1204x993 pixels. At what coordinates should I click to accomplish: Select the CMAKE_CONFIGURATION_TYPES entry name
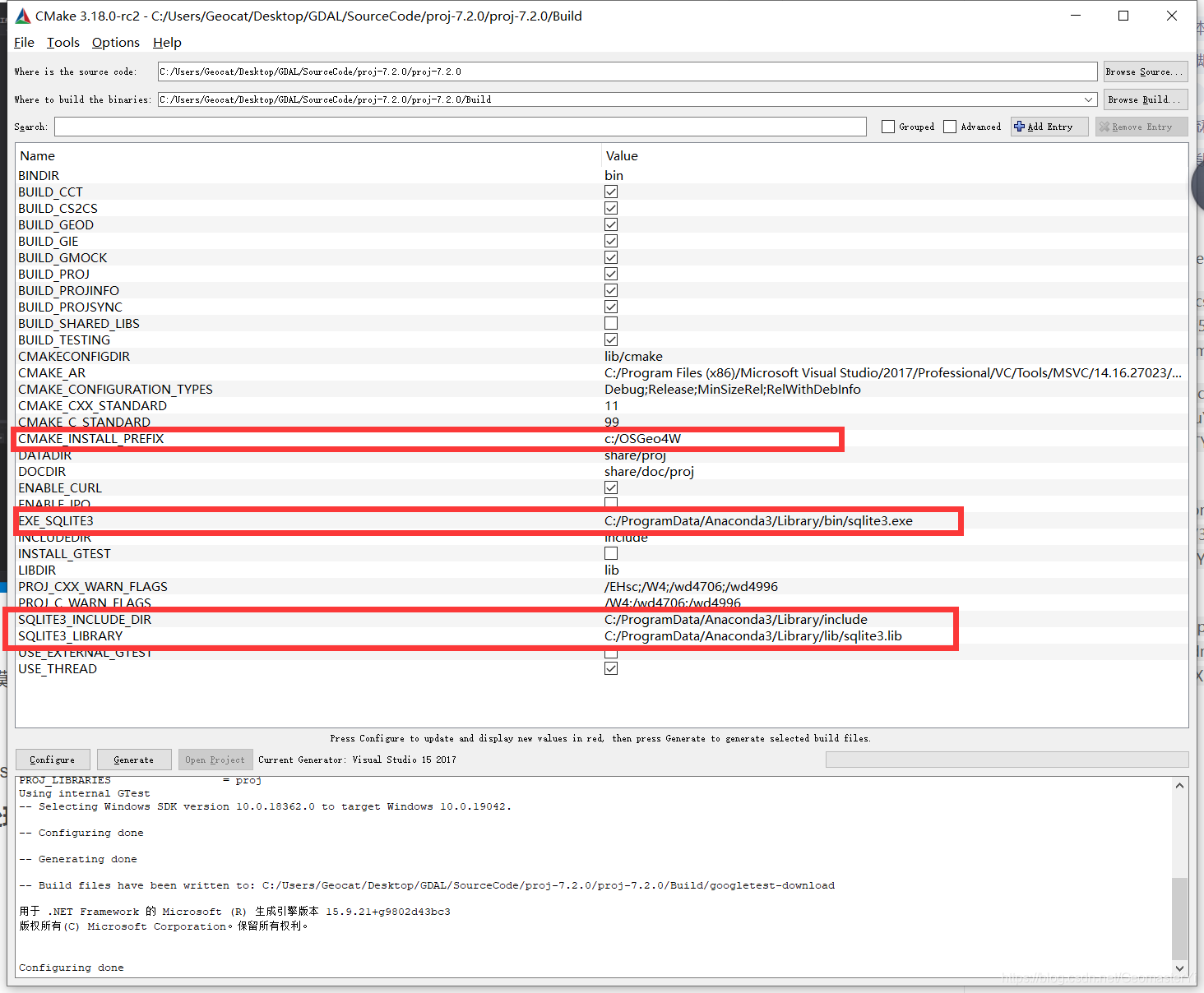tap(115, 389)
